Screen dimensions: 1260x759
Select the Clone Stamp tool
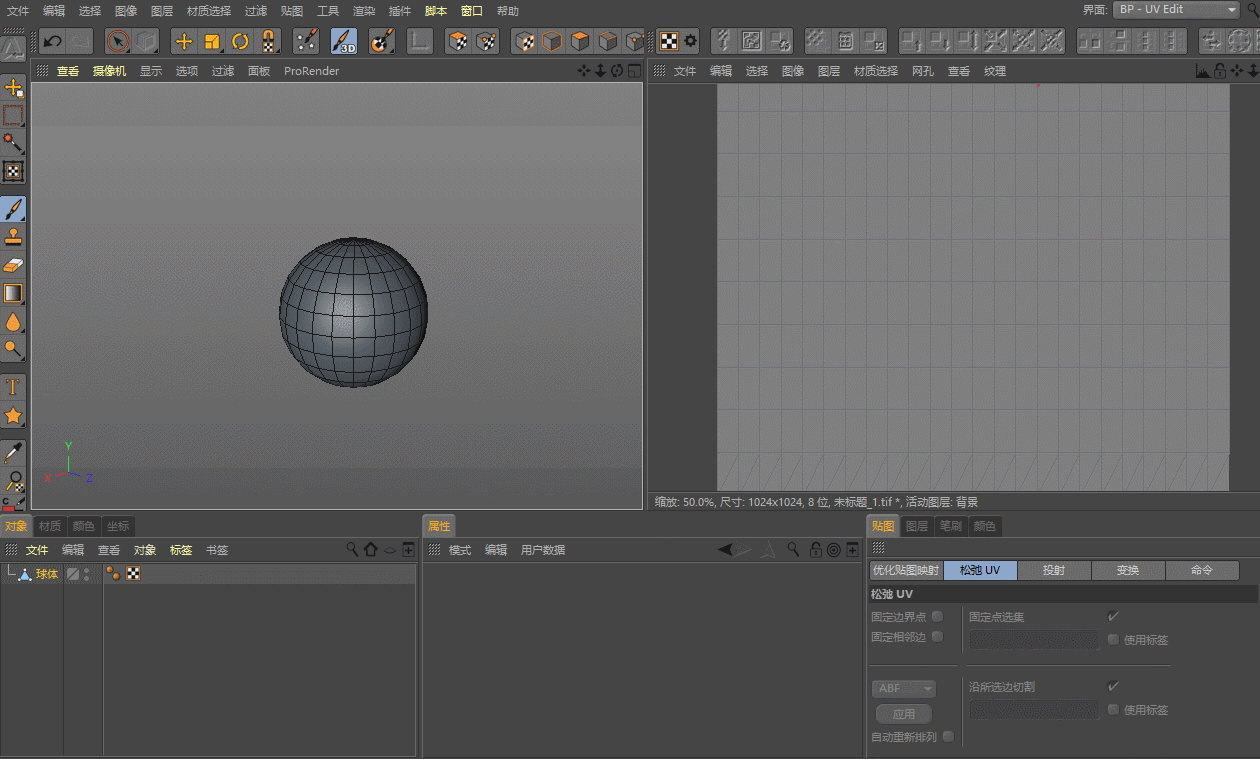tap(13, 238)
